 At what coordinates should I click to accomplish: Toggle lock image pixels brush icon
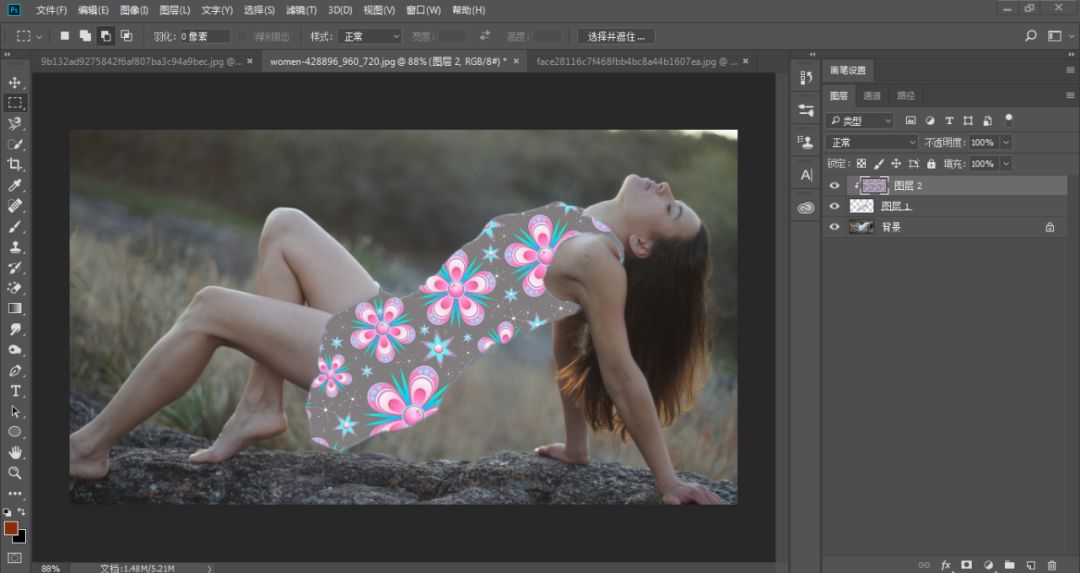pyautogui.click(x=879, y=163)
